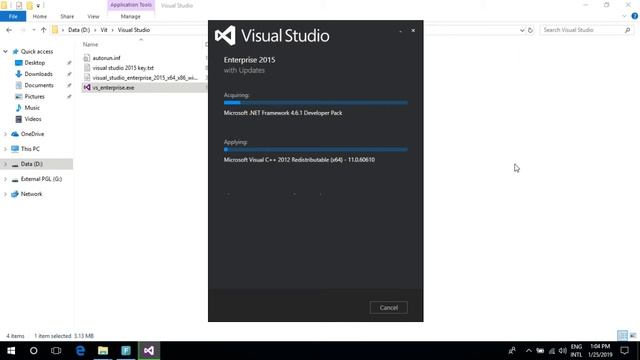Open File Explorer from taskbar
Screen dimensions: 640x360
click(x=103, y=351)
